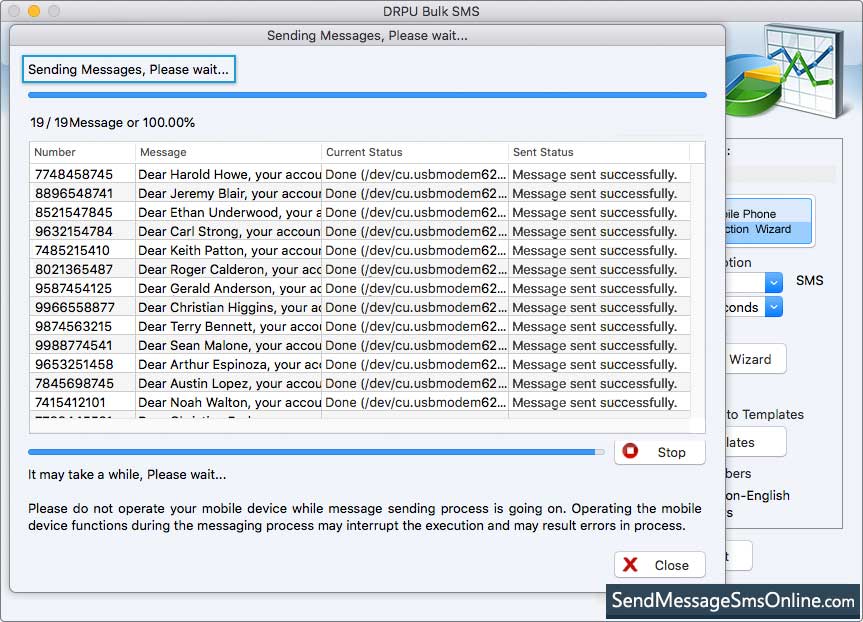Click message cell Dear Noah Walton
The image size is (863, 622).
coord(228,402)
